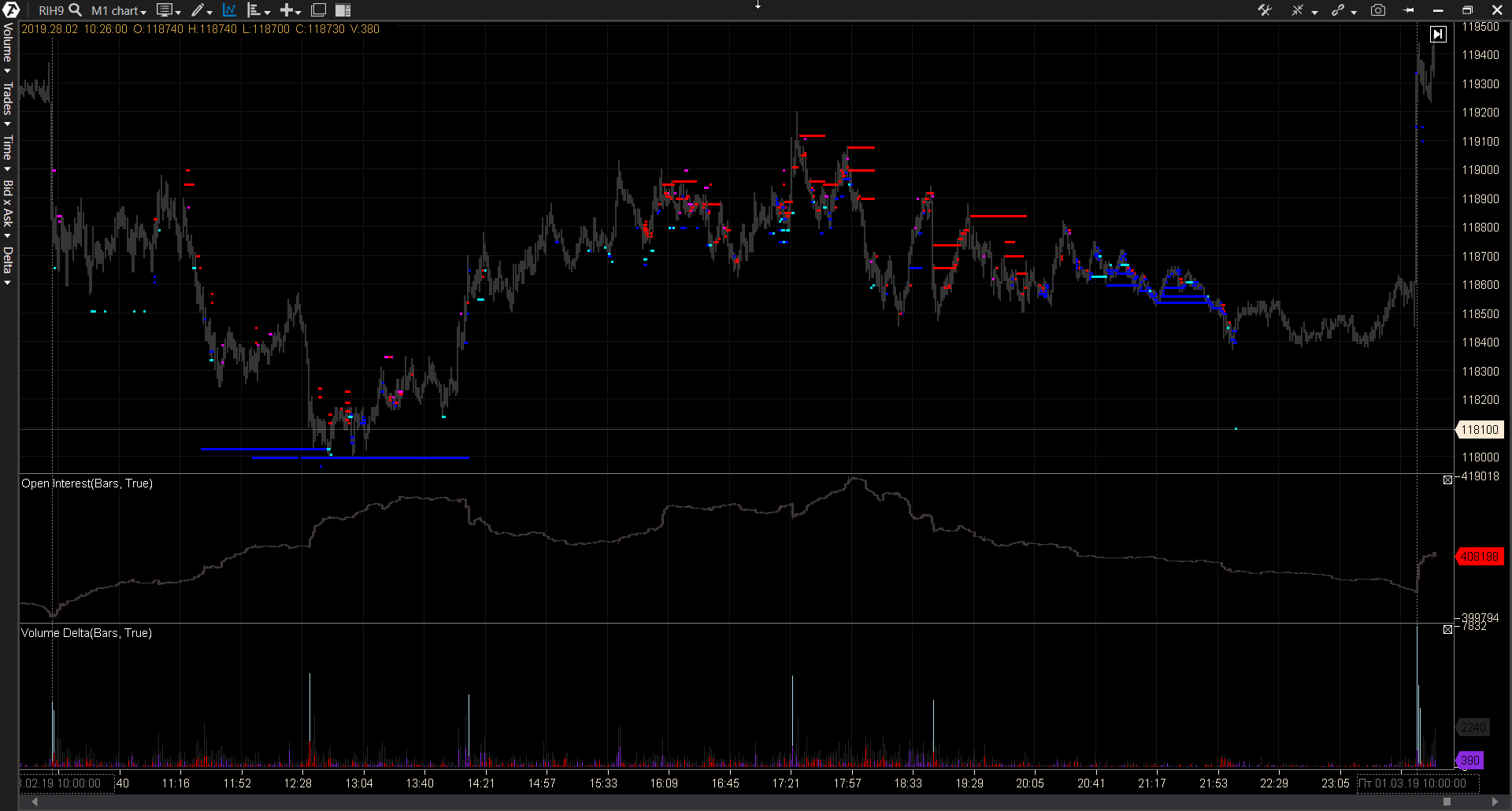Expand the volume profile bars dropdown
The width and height of the screenshot is (1512, 811).
tap(258, 10)
